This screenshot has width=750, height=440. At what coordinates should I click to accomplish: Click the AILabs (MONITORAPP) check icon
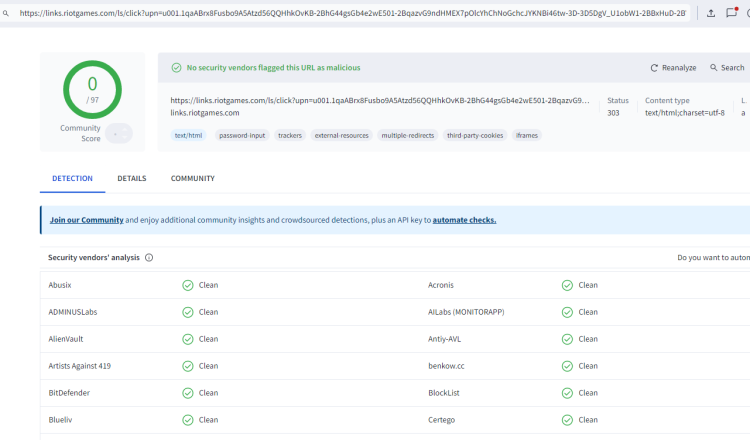pyautogui.click(x=567, y=312)
